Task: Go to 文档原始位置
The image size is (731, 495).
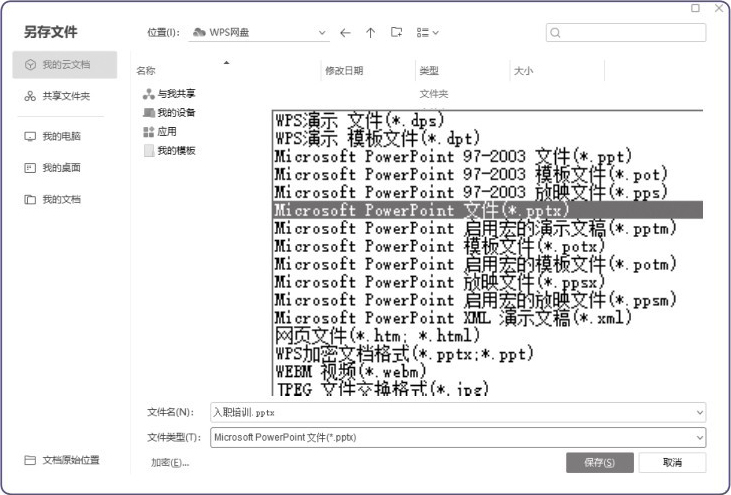Action: (62, 460)
